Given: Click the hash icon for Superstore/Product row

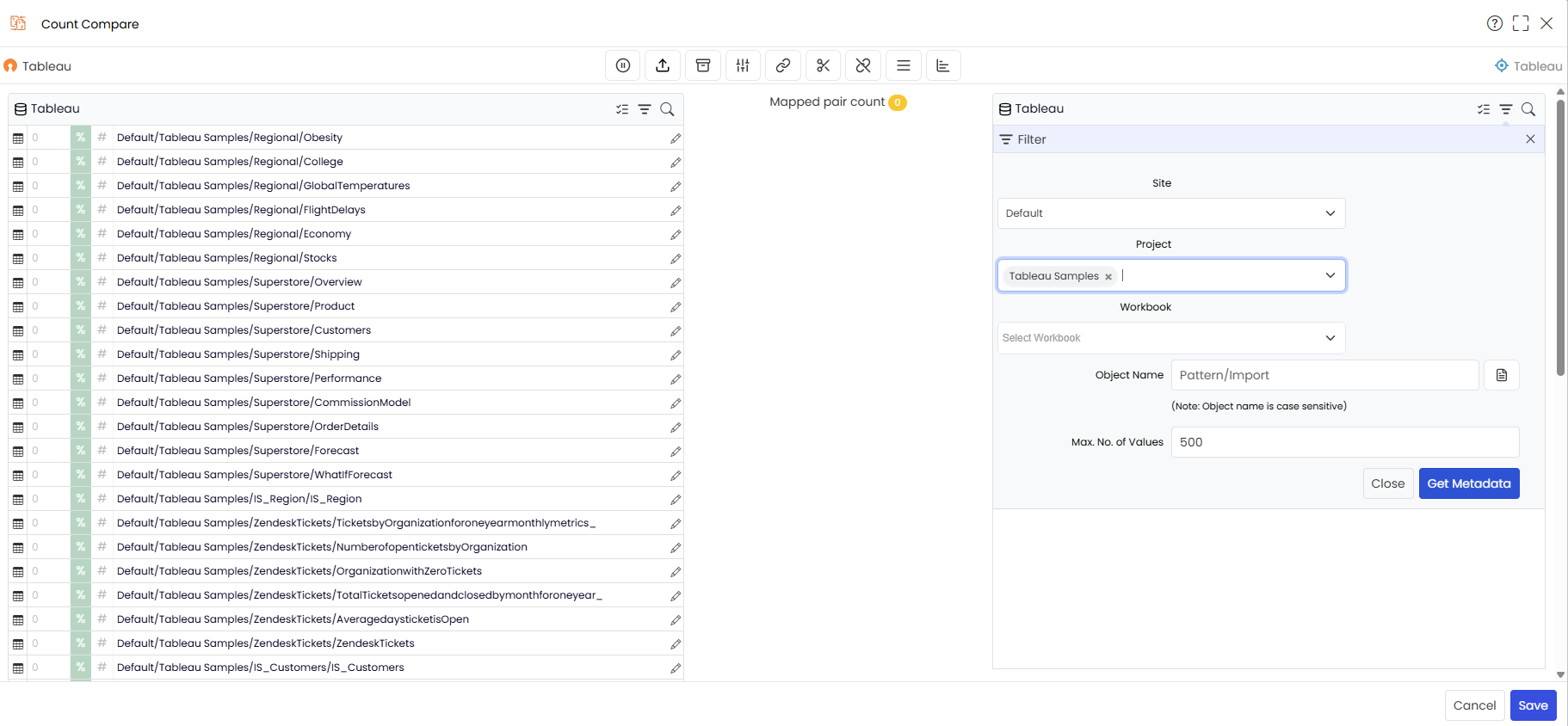Looking at the screenshot, I should pyautogui.click(x=102, y=306).
